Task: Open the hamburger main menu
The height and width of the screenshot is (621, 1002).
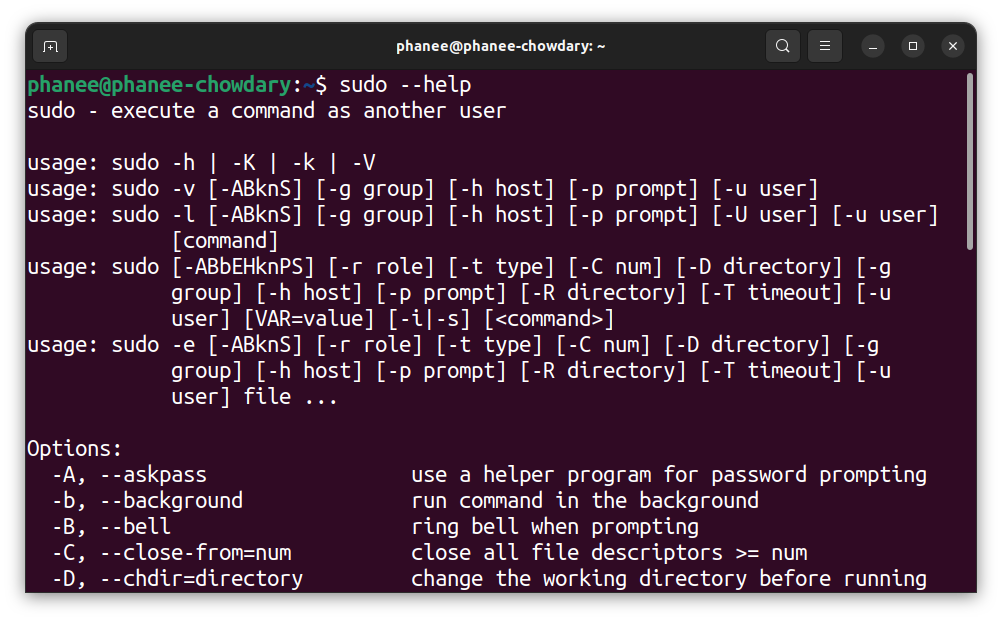Action: [824, 46]
